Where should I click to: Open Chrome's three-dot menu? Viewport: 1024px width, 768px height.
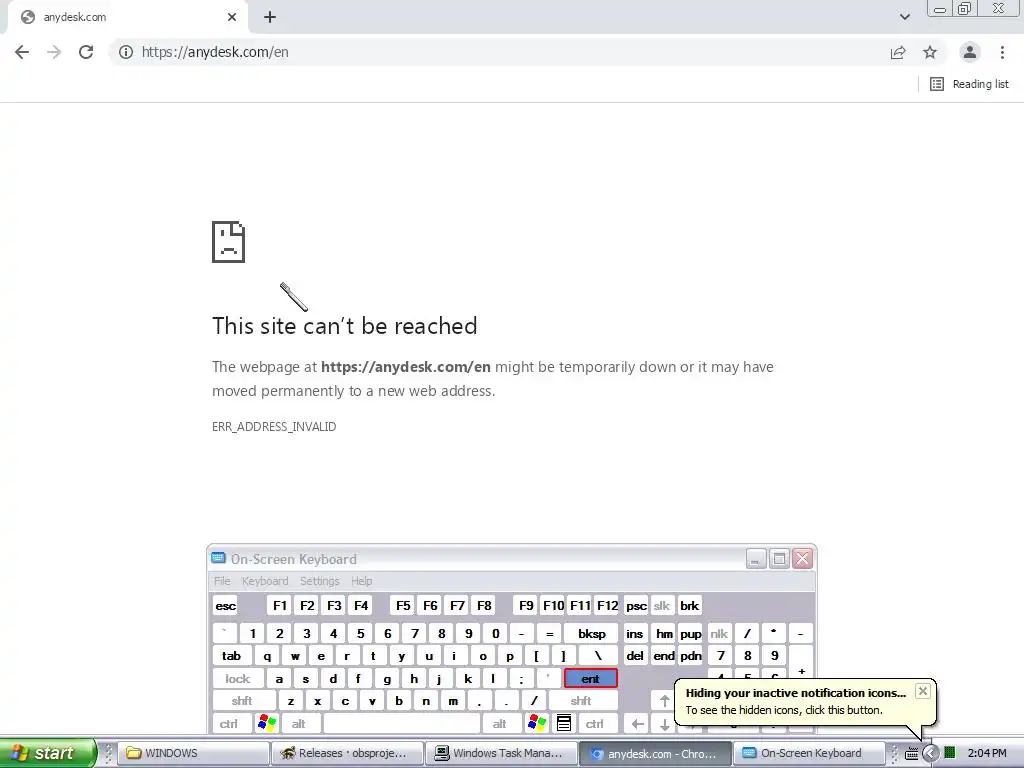point(1002,52)
